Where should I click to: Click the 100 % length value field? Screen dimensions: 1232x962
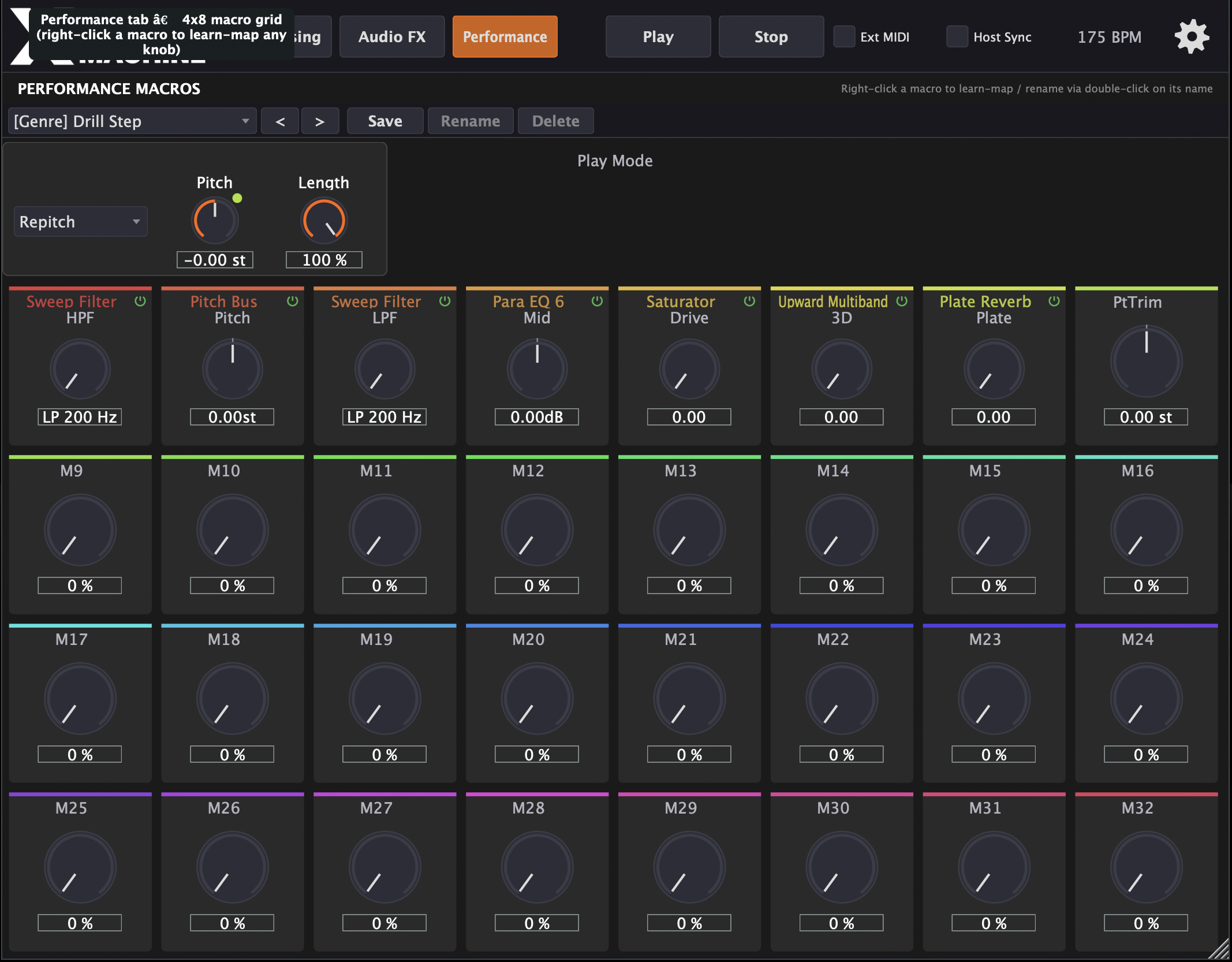point(324,260)
